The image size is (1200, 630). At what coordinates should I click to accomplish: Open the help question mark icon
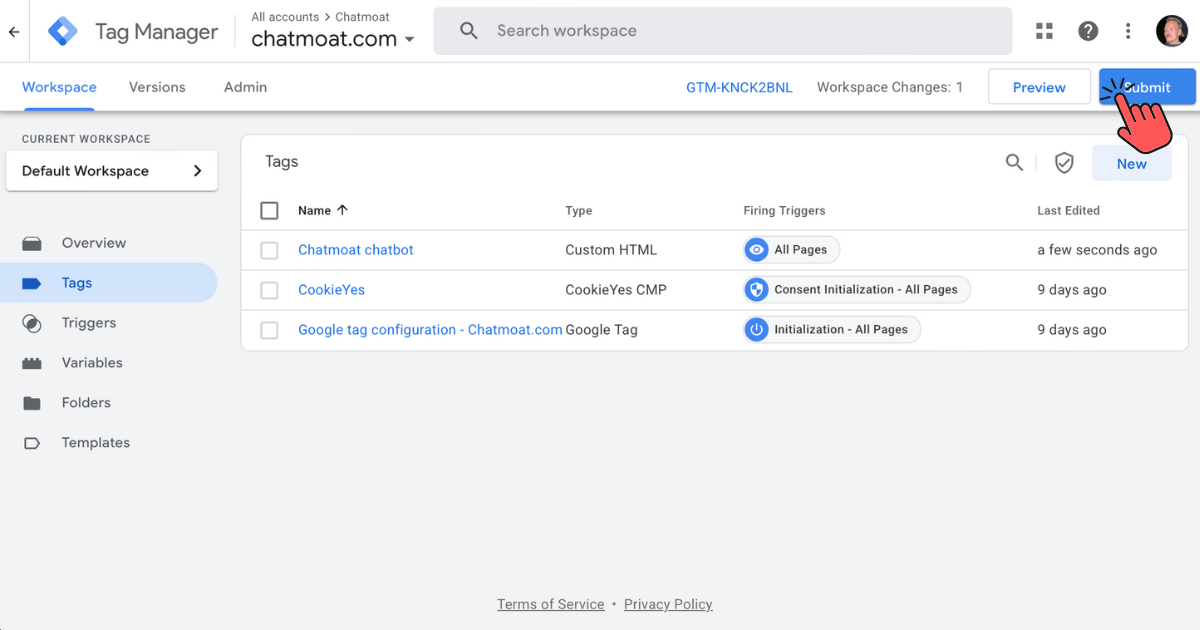click(1088, 31)
